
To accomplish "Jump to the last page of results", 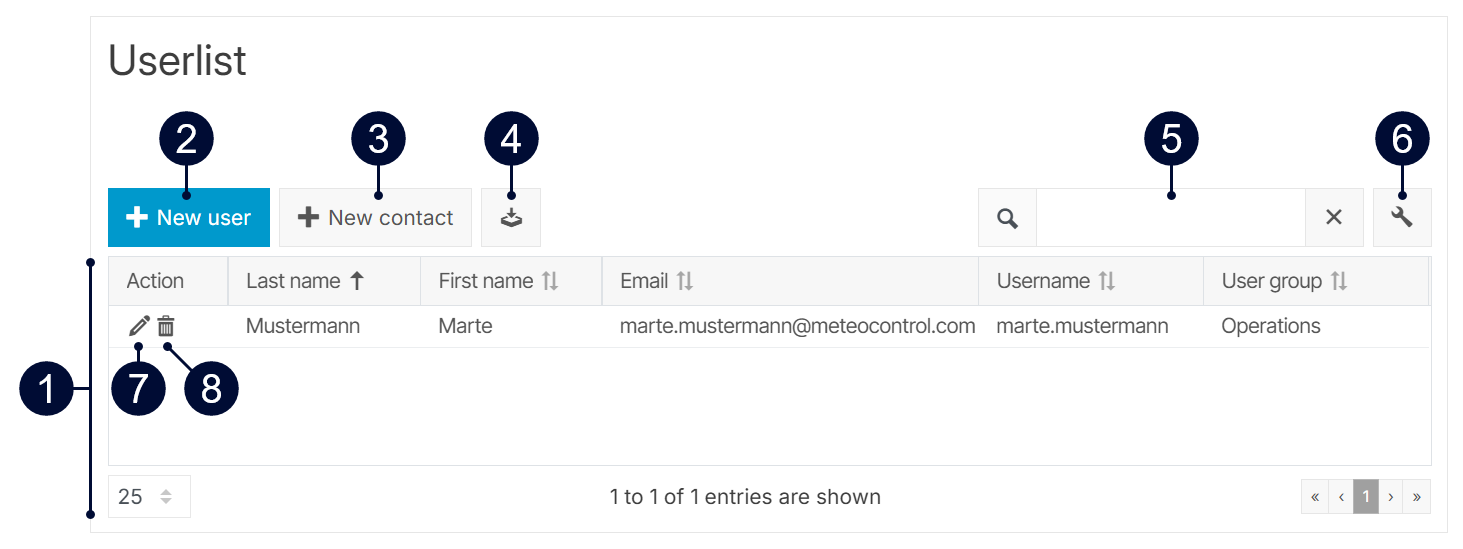I will tap(1417, 497).
